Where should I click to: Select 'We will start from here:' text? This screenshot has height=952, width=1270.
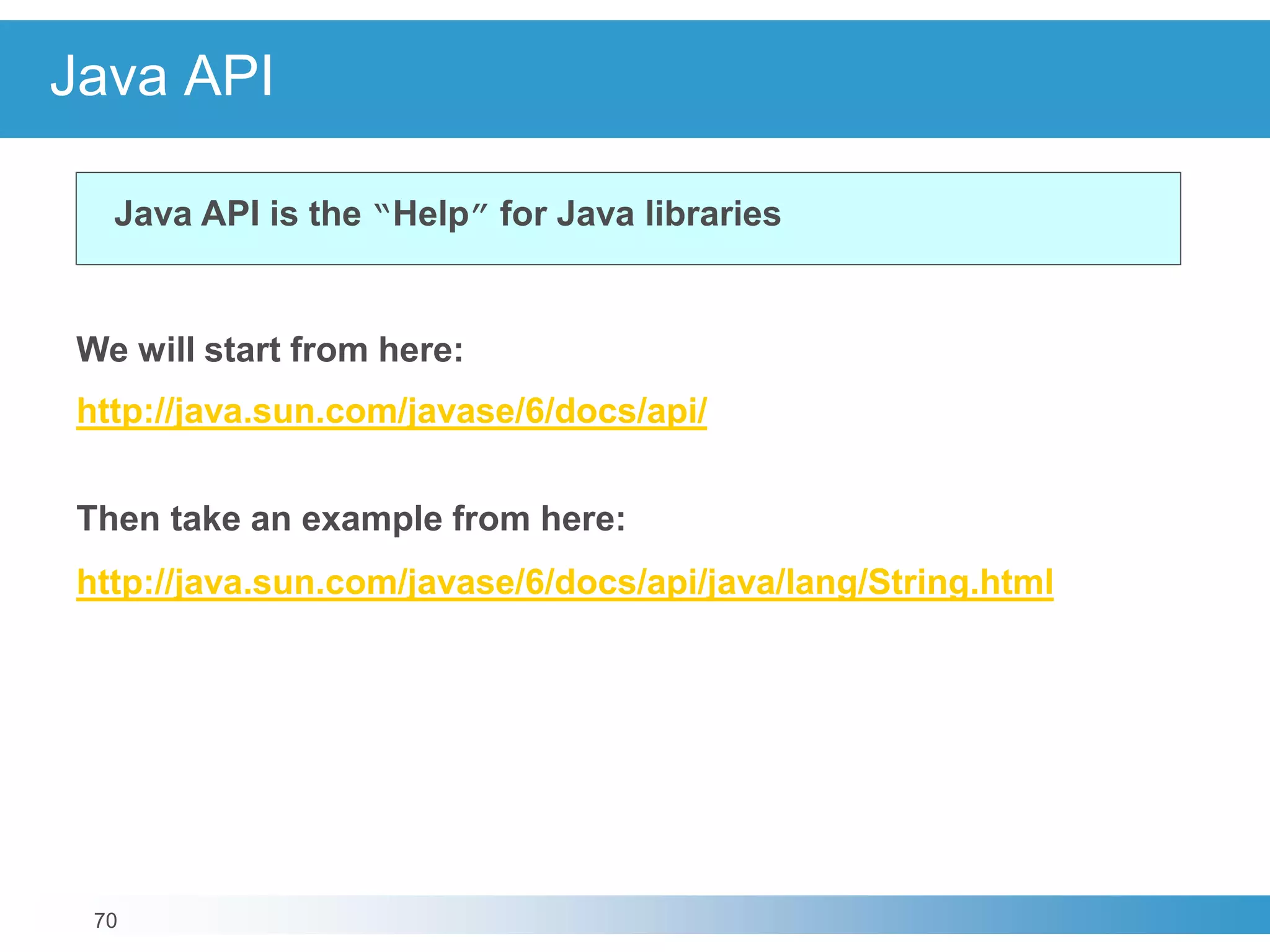pos(270,350)
